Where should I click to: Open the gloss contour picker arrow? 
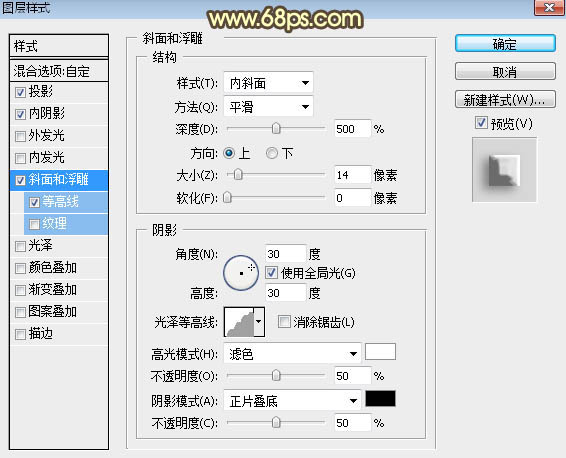click(259, 322)
